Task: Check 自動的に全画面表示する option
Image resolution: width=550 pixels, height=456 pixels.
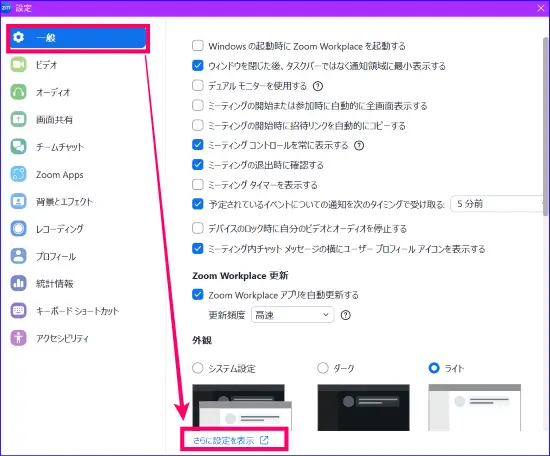Action: click(x=198, y=105)
